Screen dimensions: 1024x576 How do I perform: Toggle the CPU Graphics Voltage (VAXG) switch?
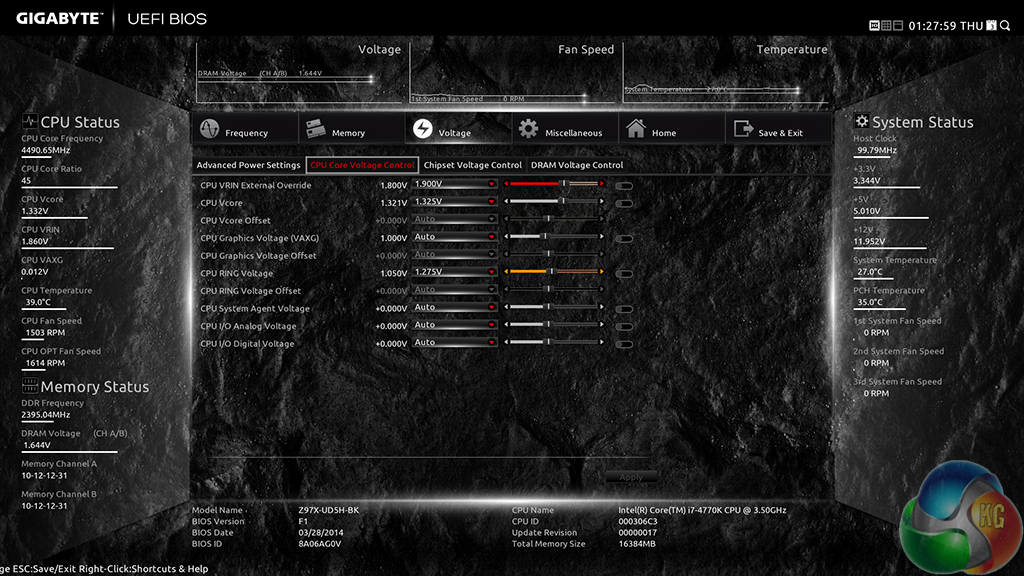click(624, 239)
